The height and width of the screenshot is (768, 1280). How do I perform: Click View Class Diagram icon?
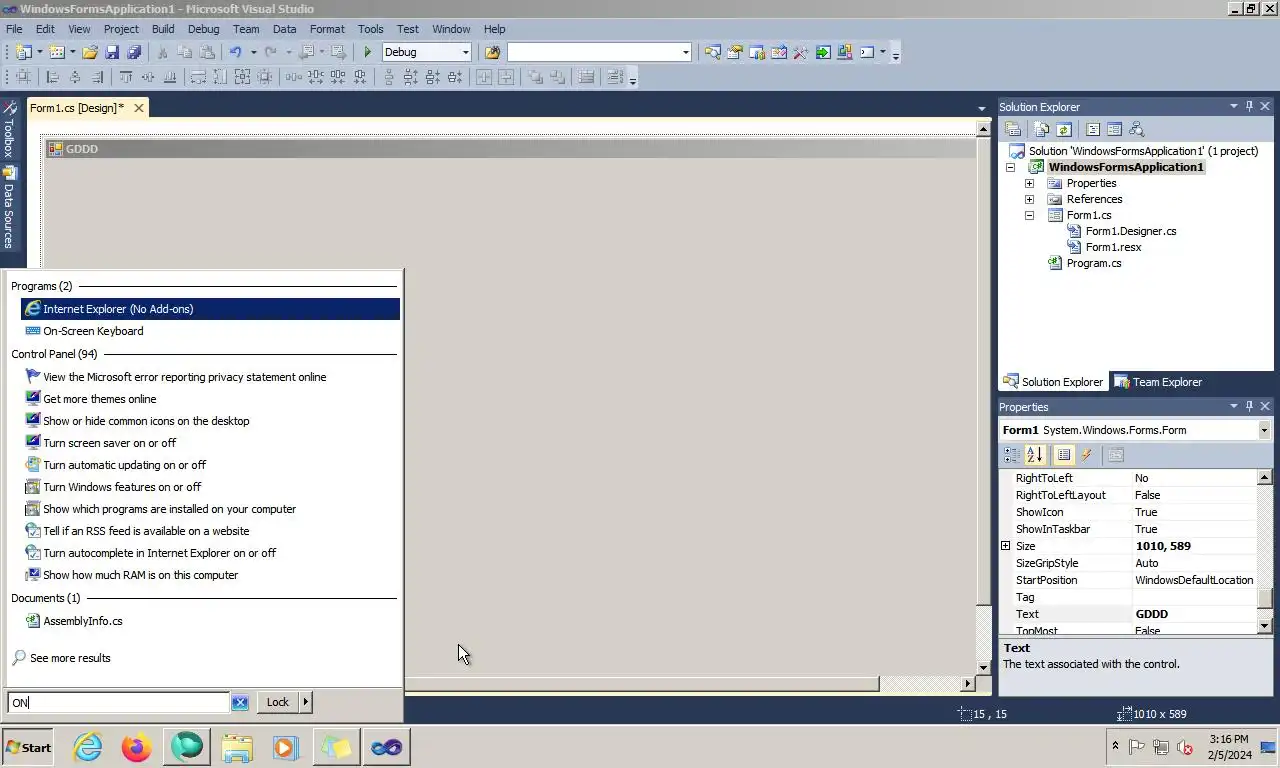[x=1136, y=129]
